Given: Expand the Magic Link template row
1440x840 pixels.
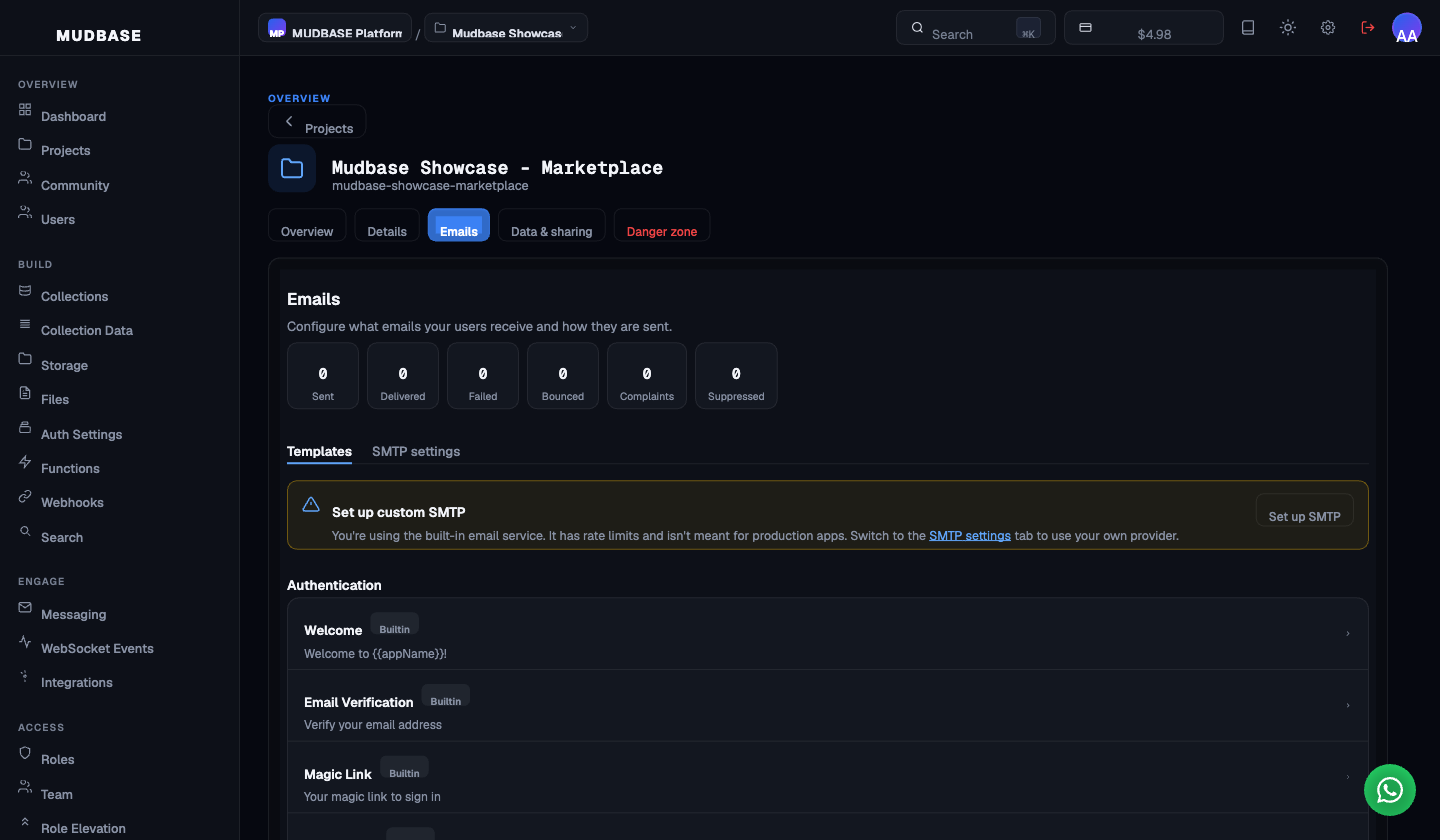Looking at the screenshot, I should 828,778.
